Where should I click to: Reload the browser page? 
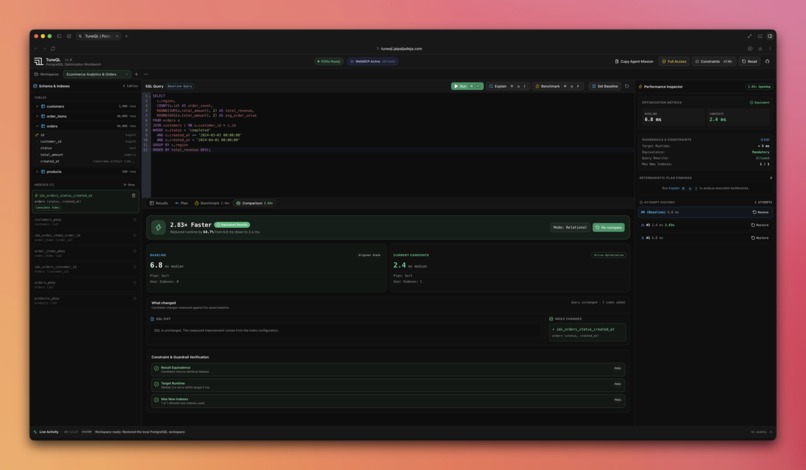[x=52, y=49]
